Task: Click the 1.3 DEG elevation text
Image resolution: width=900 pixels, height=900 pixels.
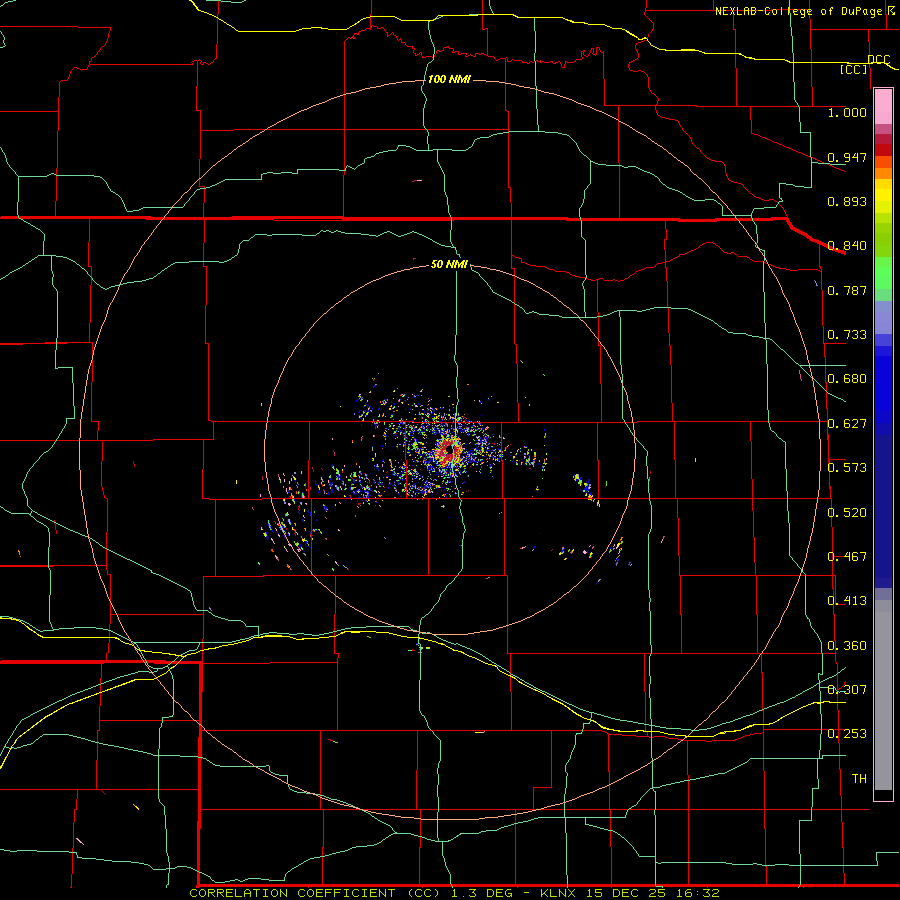Action: point(481,893)
